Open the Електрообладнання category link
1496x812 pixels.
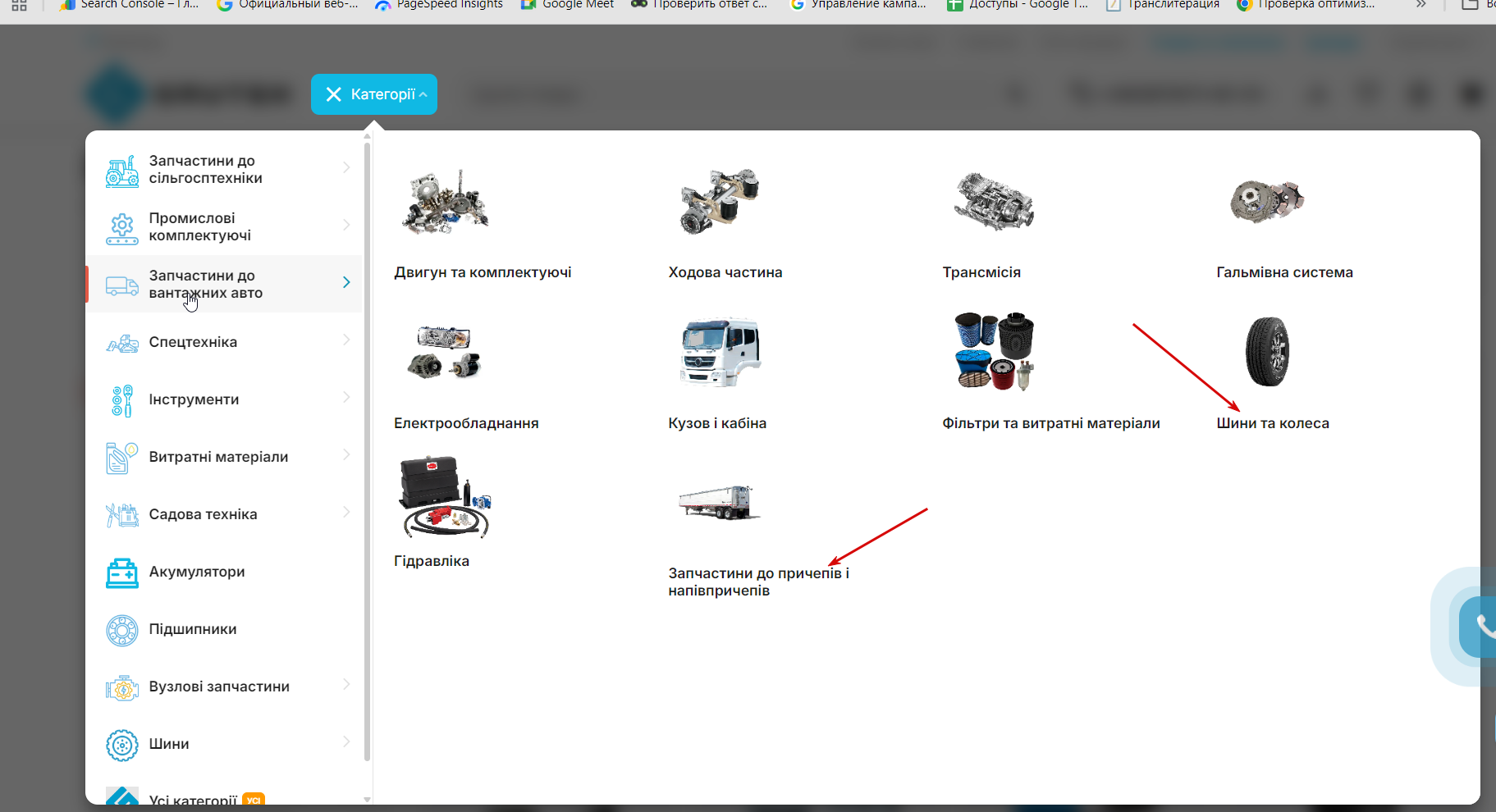pyautogui.click(x=466, y=423)
